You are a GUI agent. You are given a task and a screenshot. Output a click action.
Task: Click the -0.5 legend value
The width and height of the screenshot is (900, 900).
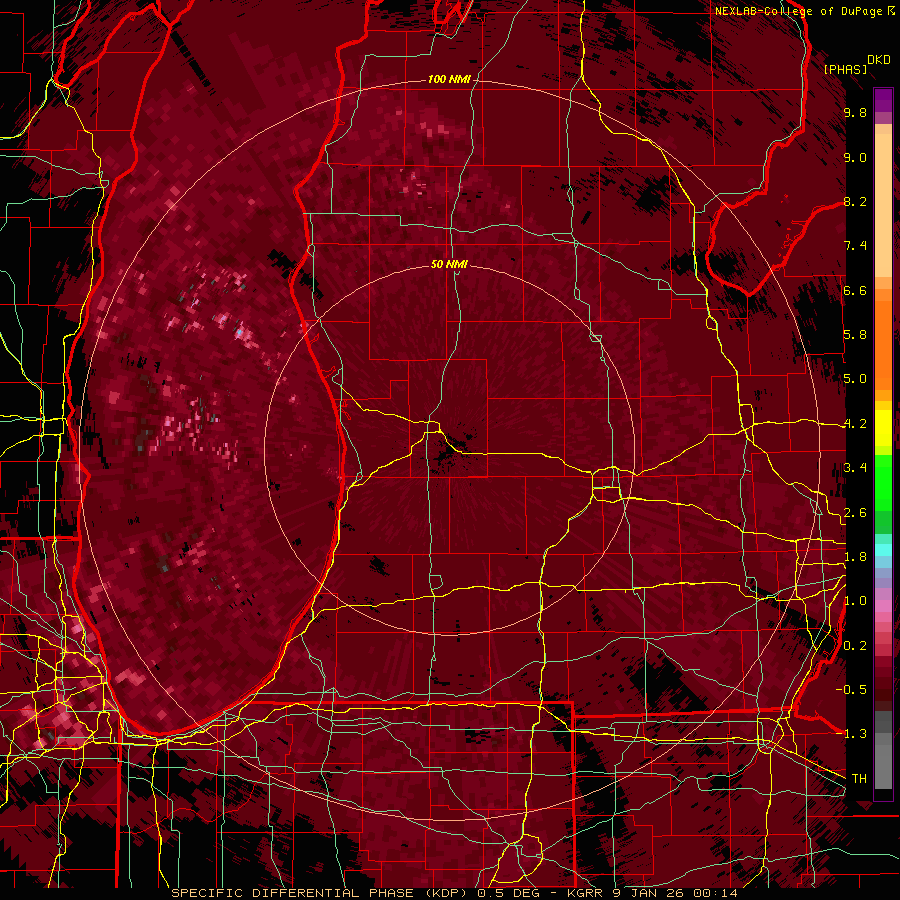tap(852, 690)
